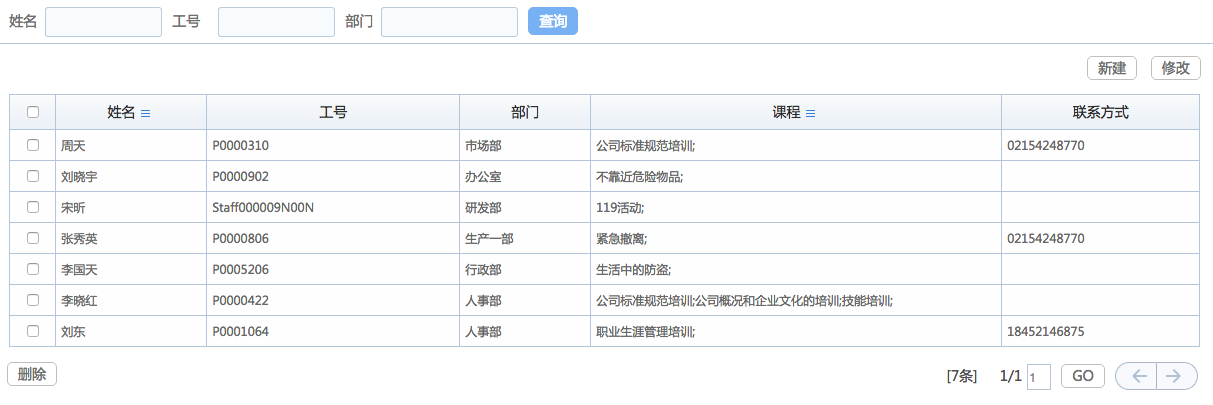Image resolution: width=1213 pixels, height=405 pixels.
Task: Focus the 姓名 search input field
Action: 103,22
